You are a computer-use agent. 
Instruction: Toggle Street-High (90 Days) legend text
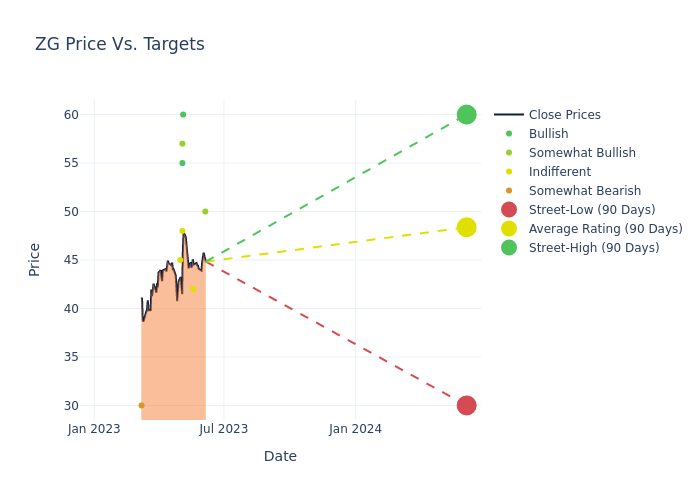pos(593,248)
